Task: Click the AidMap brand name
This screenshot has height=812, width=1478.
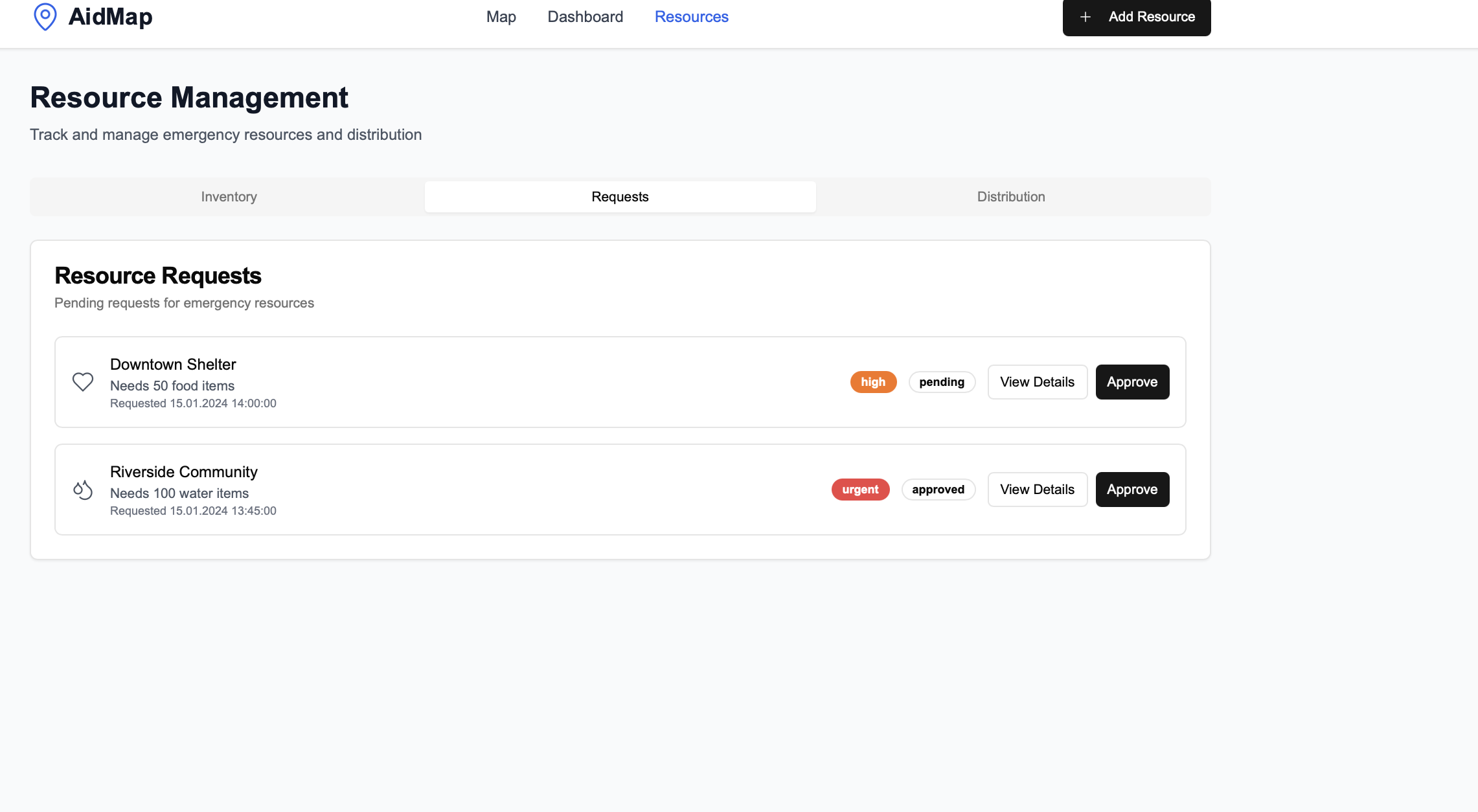Action: click(110, 17)
